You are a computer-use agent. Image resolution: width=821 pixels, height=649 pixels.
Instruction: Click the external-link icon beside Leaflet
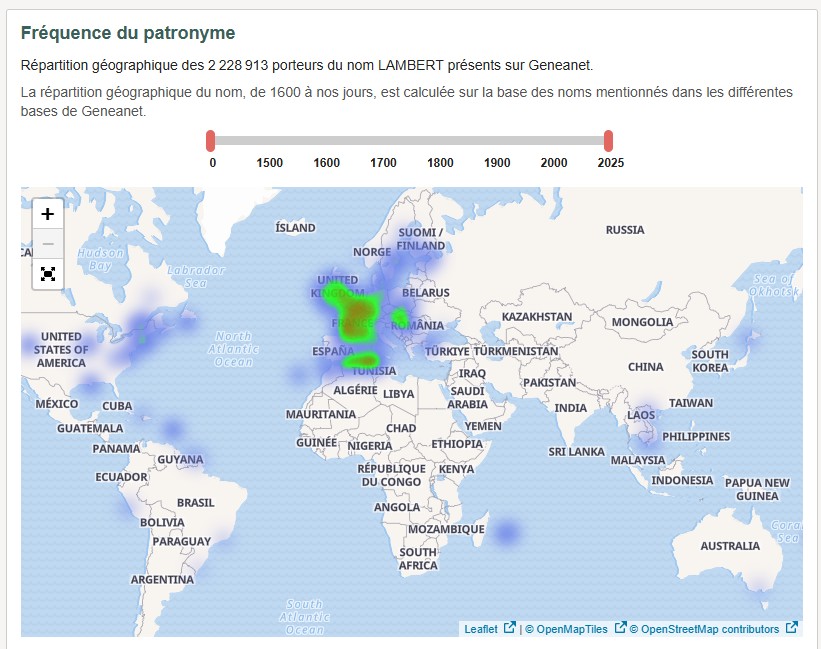[x=508, y=628]
